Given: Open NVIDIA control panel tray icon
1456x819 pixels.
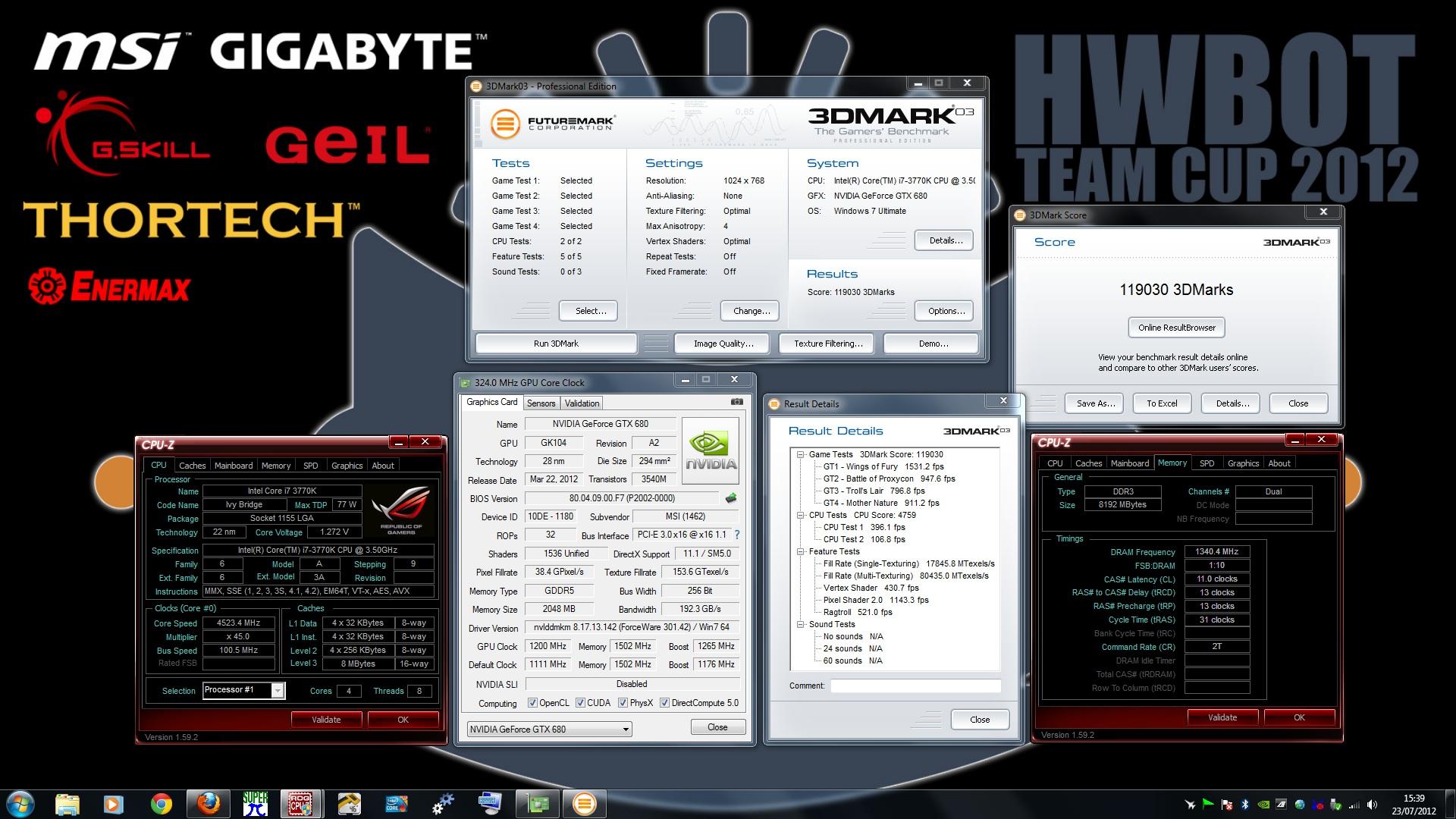Looking at the screenshot, I should click(1263, 805).
